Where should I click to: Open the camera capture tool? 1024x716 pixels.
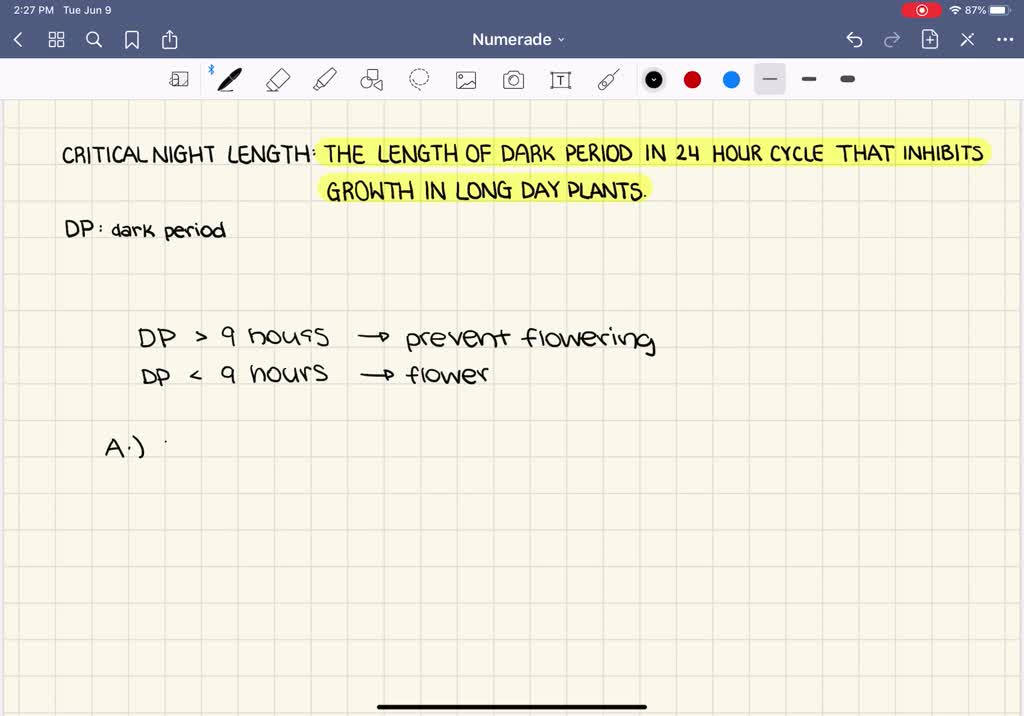tap(513, 79)
